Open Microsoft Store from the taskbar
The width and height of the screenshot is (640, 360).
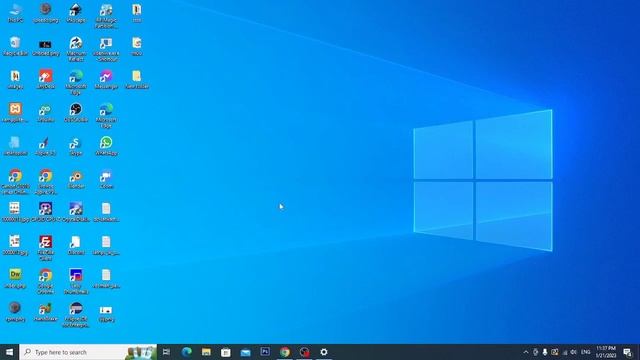226,352
